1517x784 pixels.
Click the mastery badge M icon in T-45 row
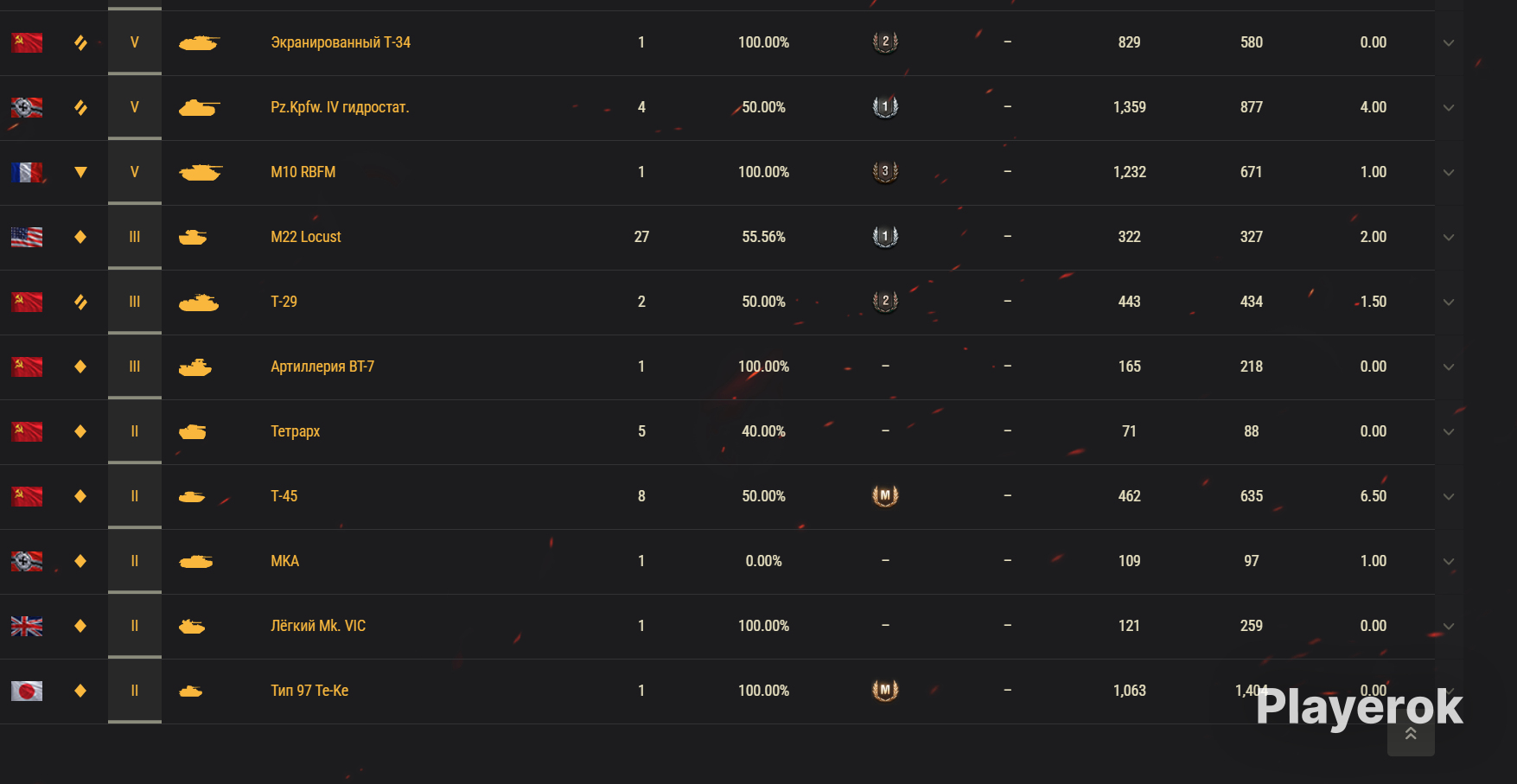pyautogui.click(x=885, y=496)
